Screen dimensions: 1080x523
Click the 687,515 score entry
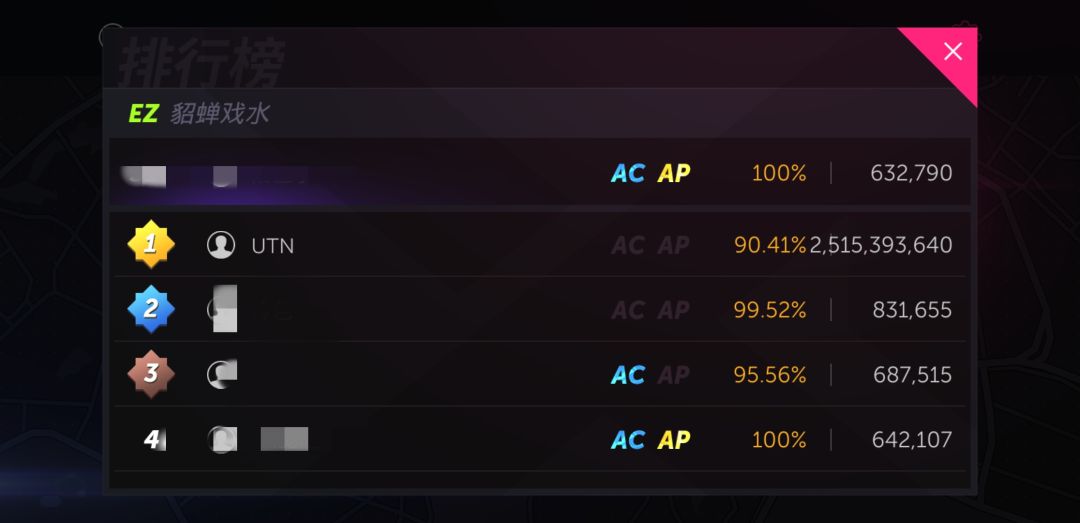[912, 375]
